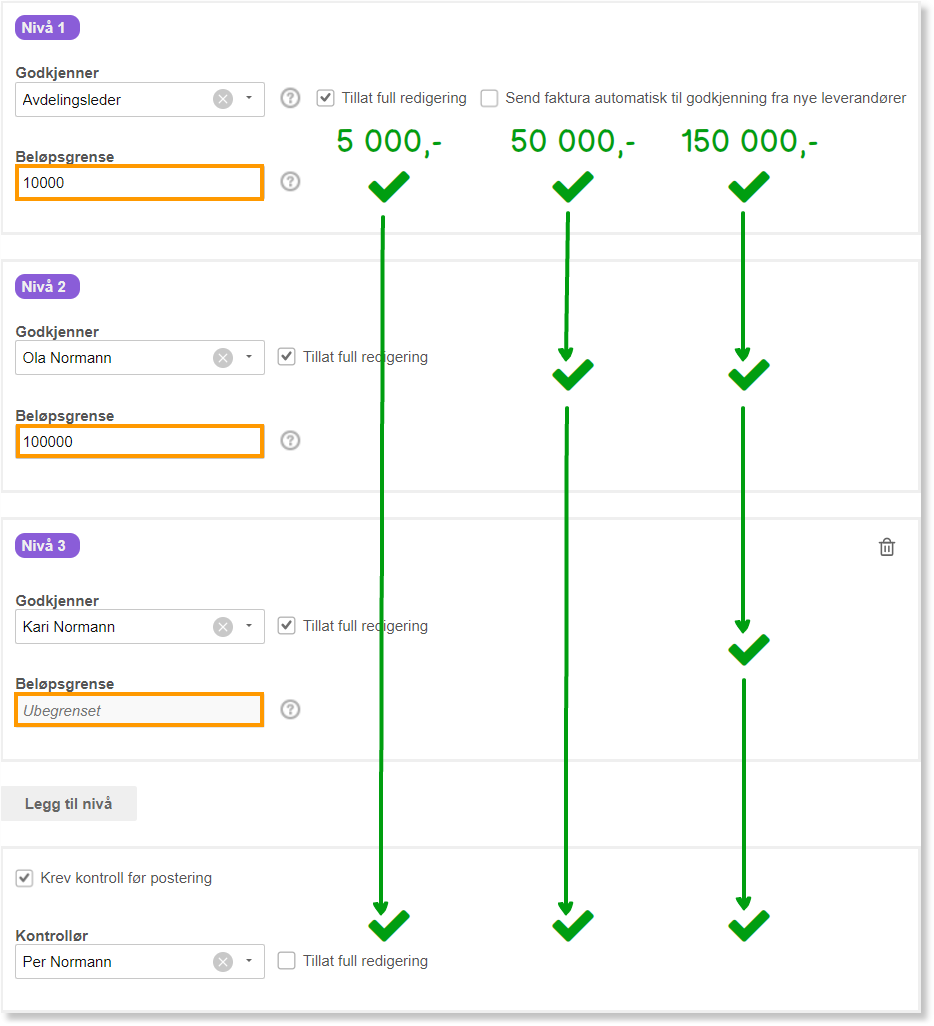Open the help icon beside the Avdelingsleder dropdown
This screenshot has width=934, height=1026.
(x=290, y=98)
